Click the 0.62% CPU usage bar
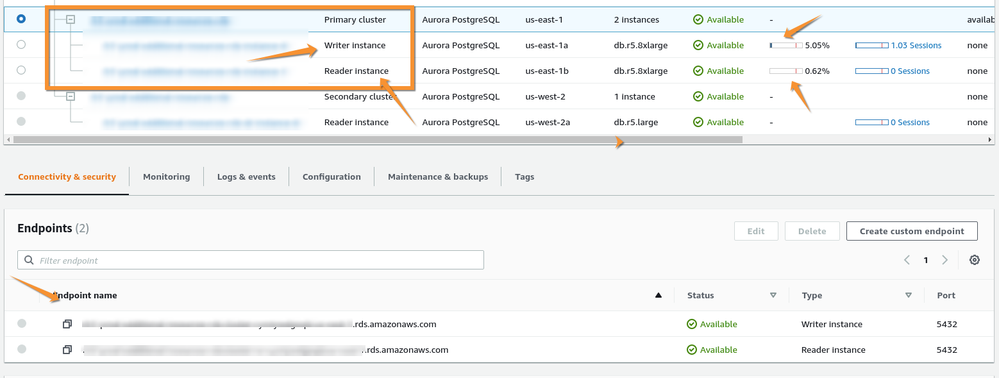 786,71
